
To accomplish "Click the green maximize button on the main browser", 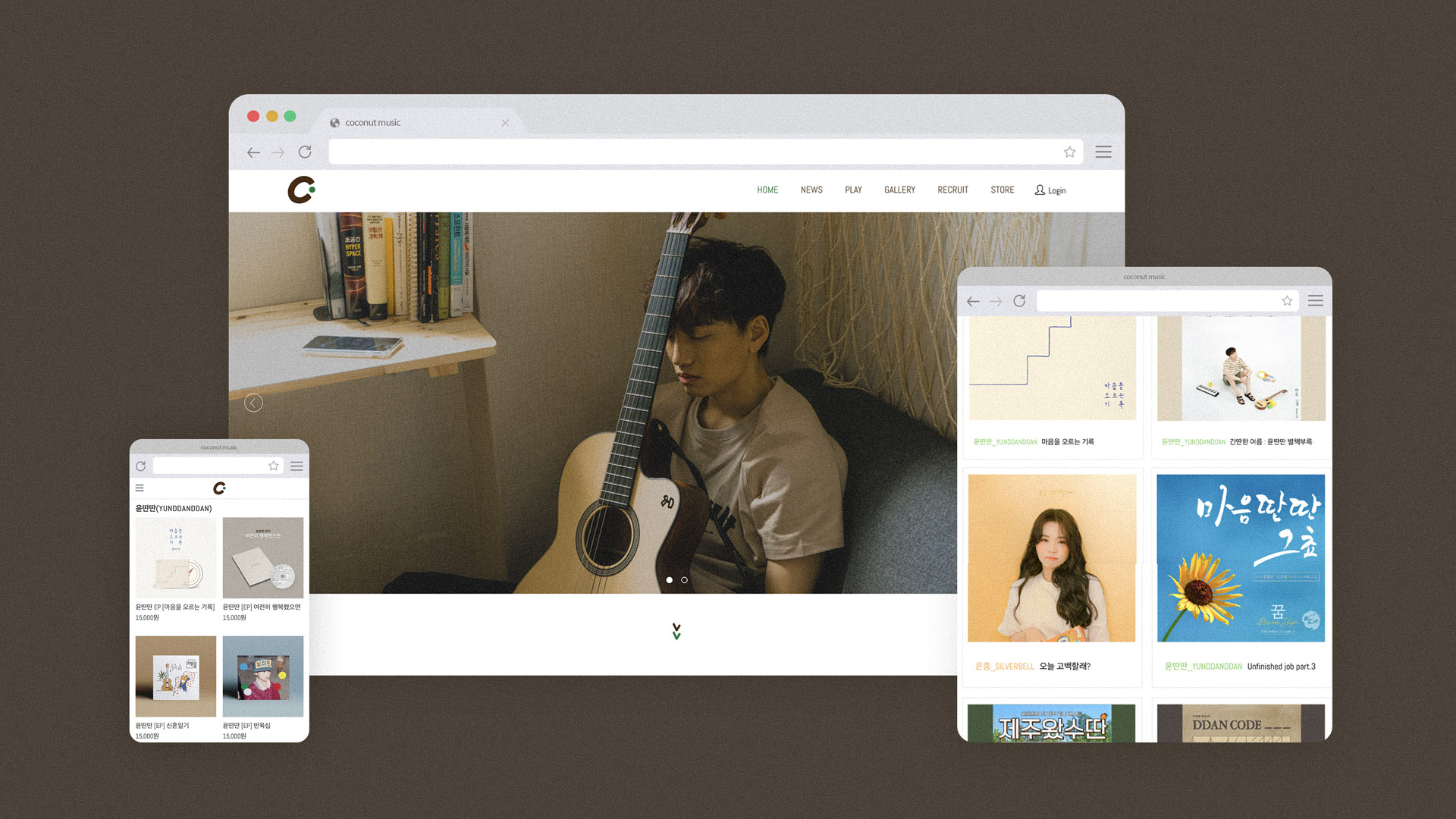I will 290,116.
